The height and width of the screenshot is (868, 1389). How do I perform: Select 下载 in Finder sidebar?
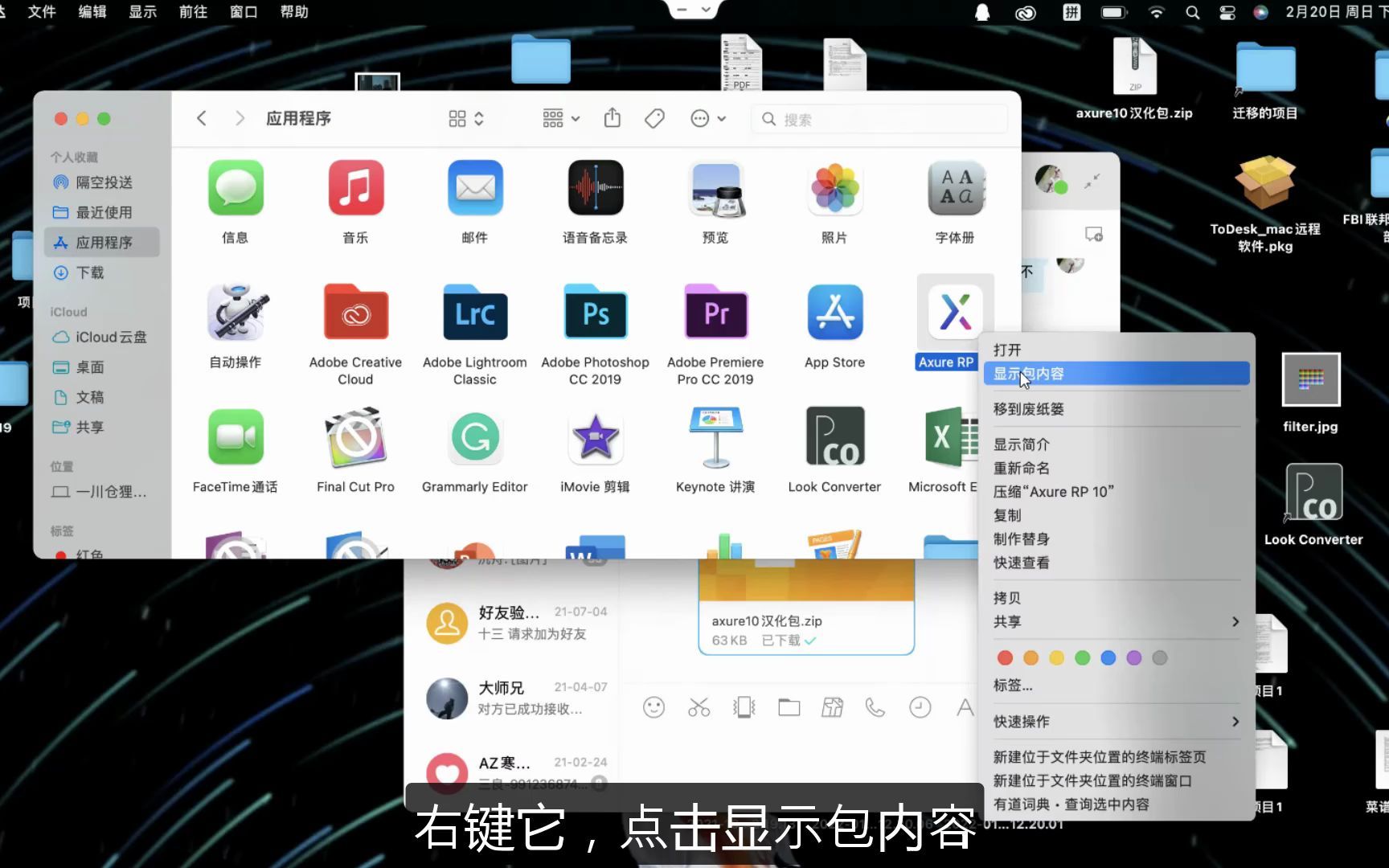click(102, 272)
